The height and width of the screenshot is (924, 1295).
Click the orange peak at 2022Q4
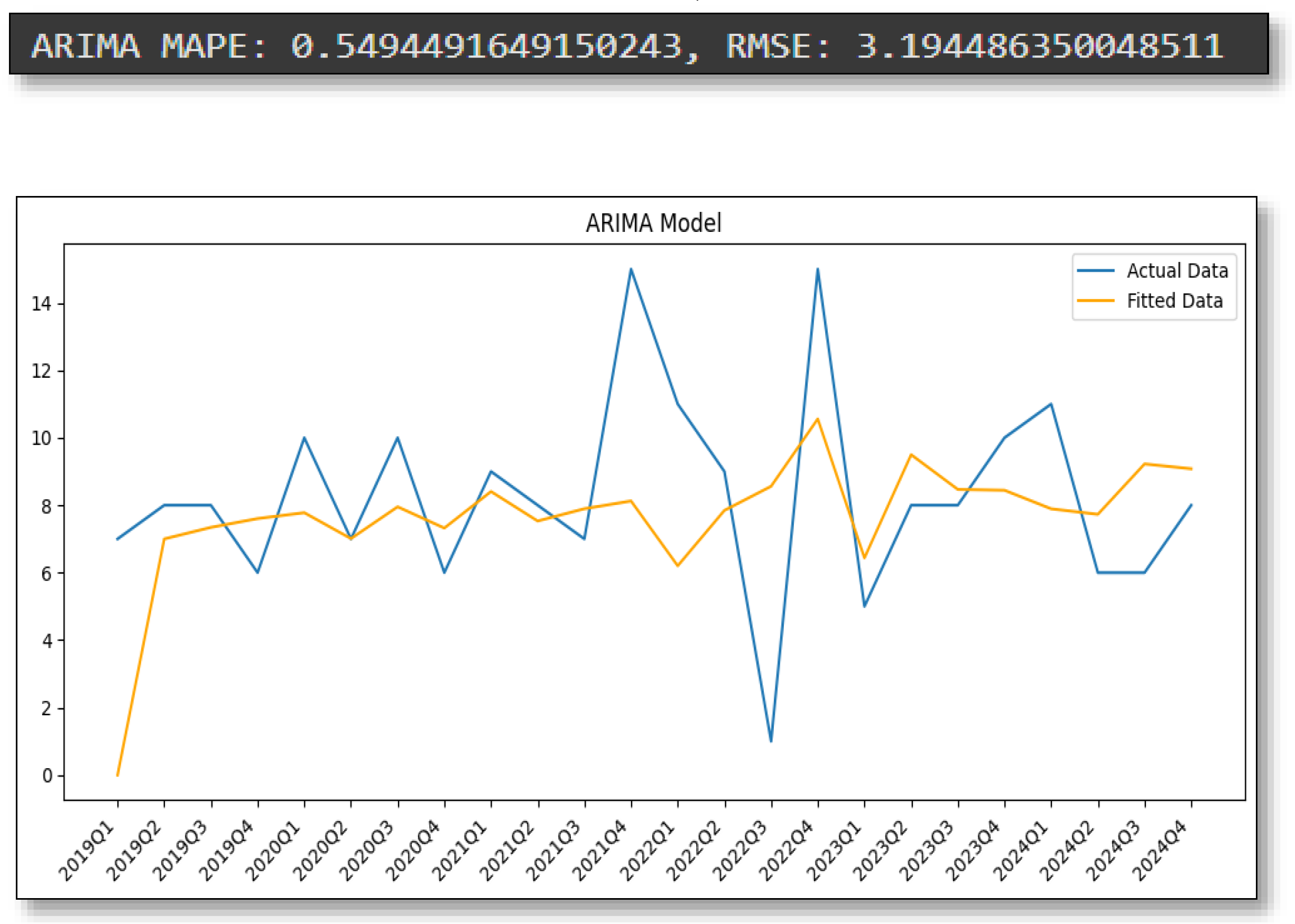click(817, 419)
